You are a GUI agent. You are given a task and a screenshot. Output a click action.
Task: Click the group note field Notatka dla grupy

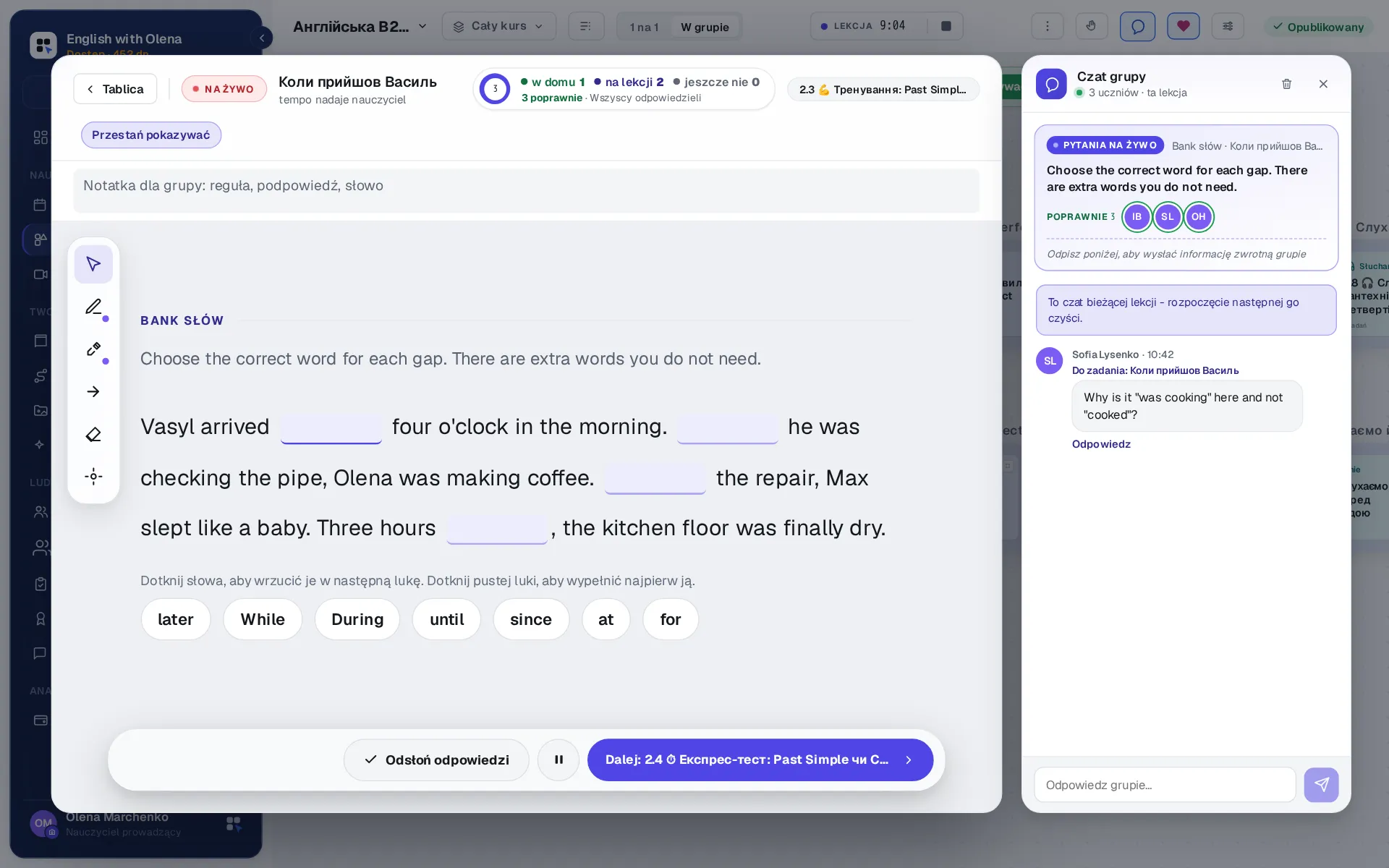pos(526,191)
